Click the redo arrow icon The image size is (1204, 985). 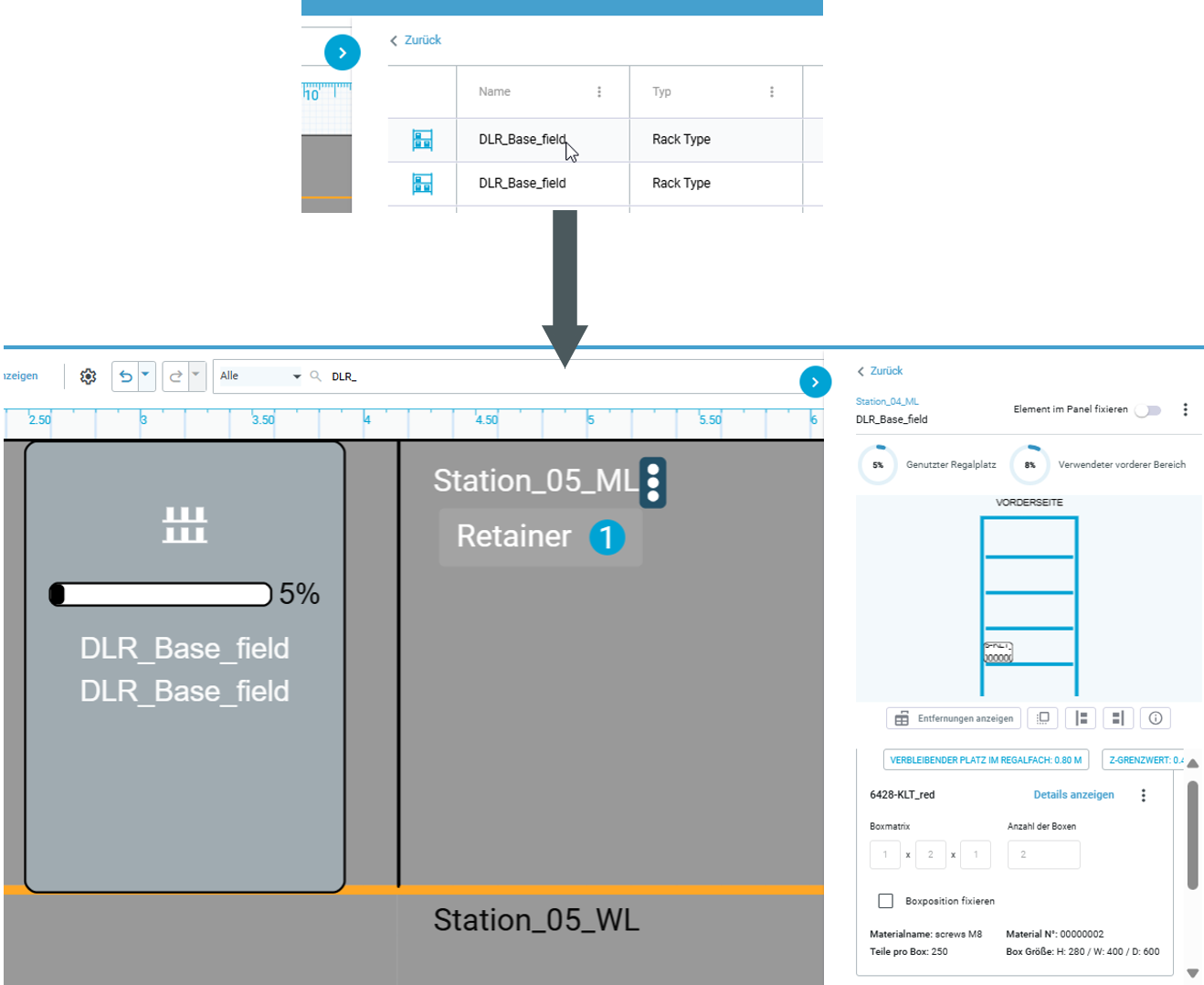pyautogui.click(x=175, y=376)
